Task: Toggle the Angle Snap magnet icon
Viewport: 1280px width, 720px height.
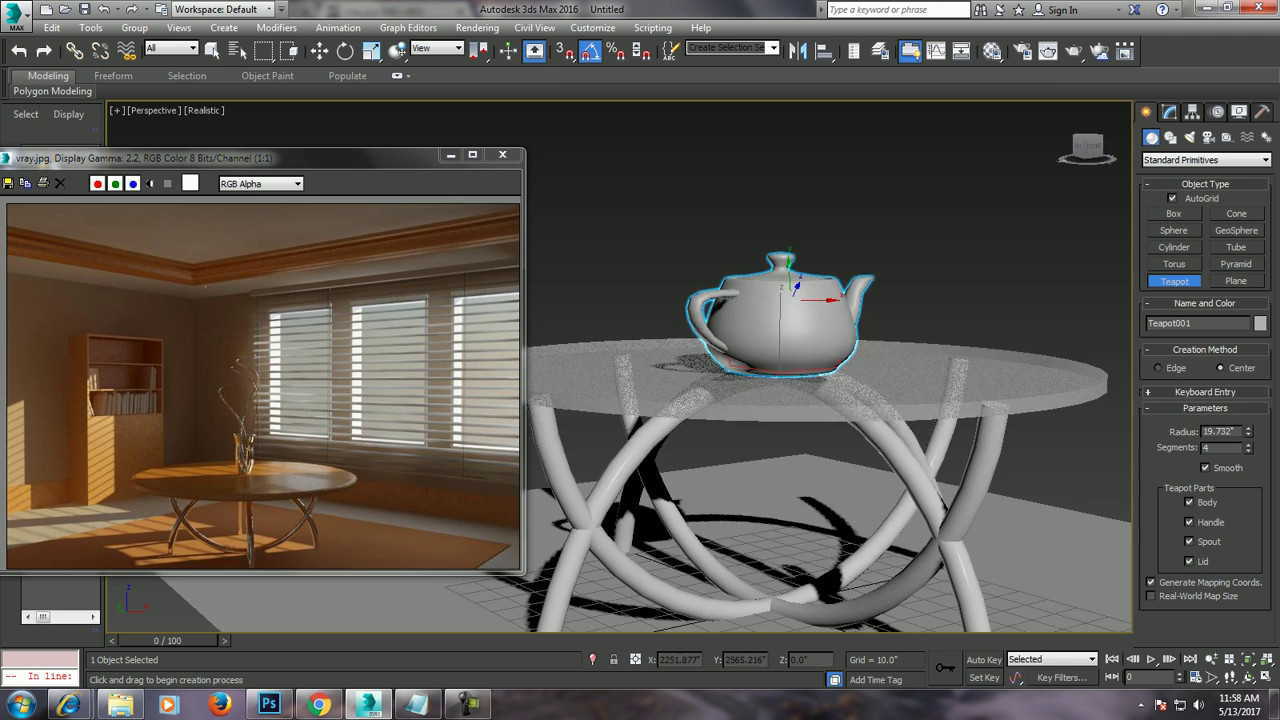Action: click(x=591, y=51)
